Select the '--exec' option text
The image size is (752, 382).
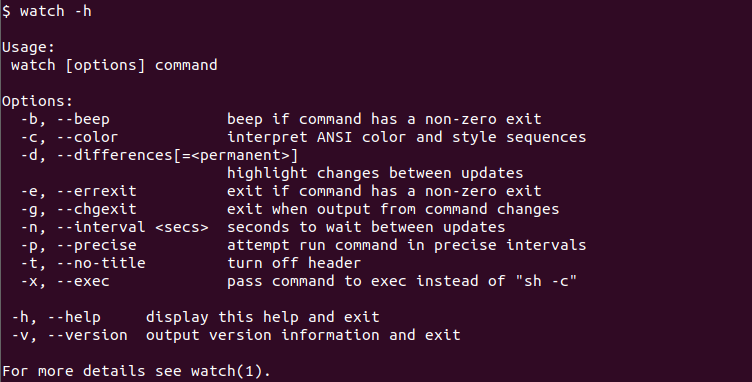tap(83, 281)
